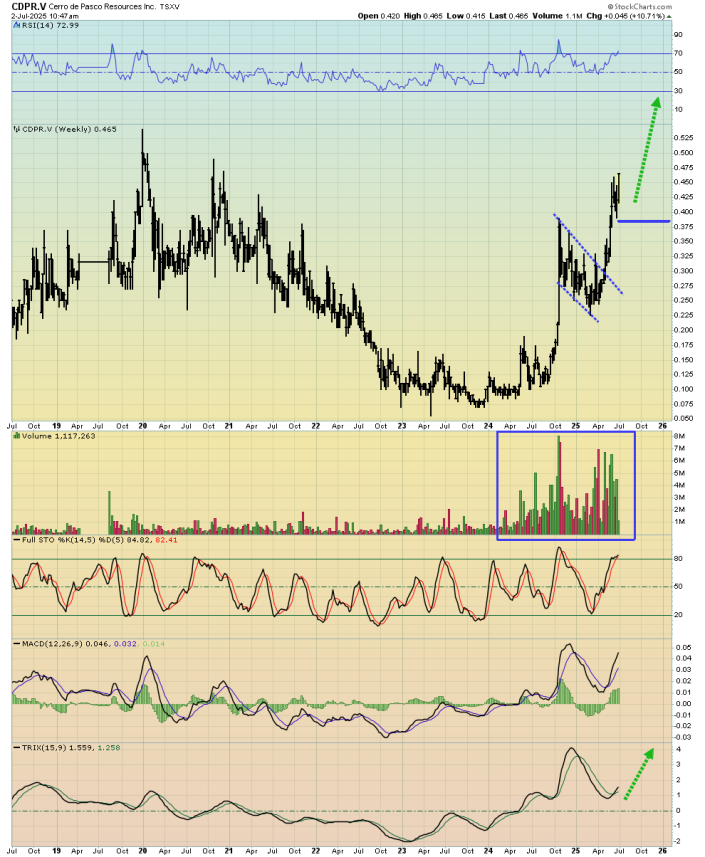Click the 8M label on volume axis
Viewport: 705px width, 857px height.
pos(680,436)
